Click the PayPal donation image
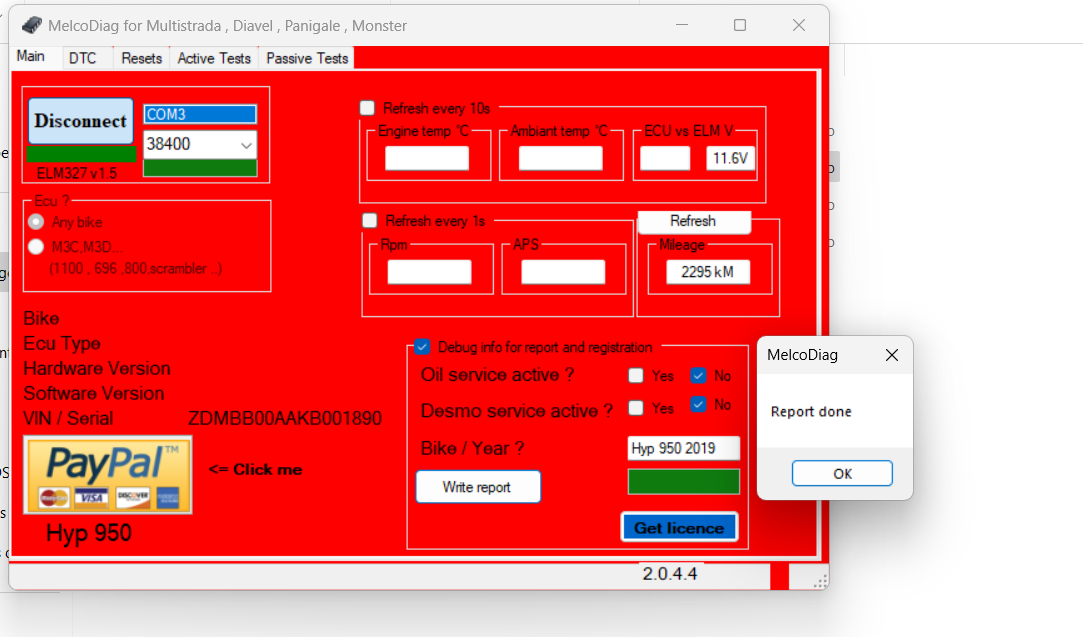Viewport: 1083px width, 637px height. pos(108,475)
